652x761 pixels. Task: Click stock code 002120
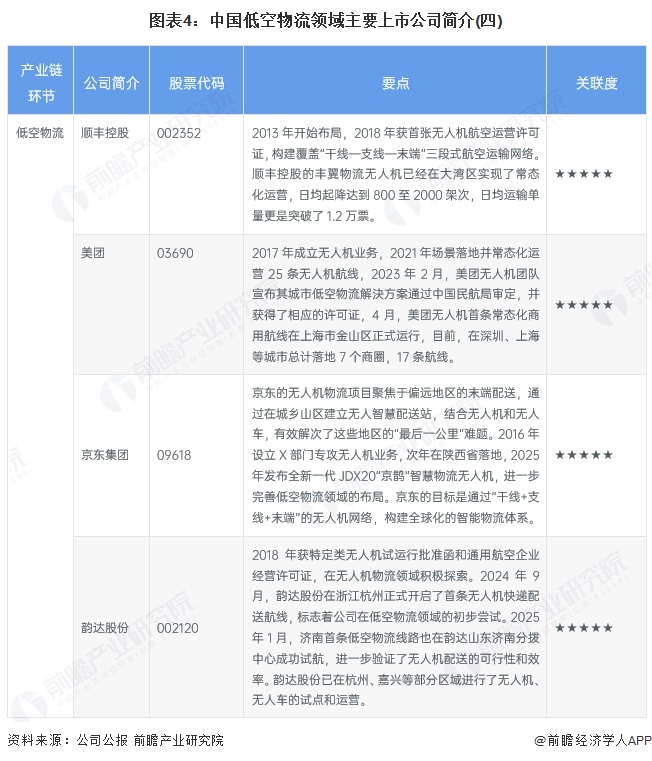[x=178, y=628]
